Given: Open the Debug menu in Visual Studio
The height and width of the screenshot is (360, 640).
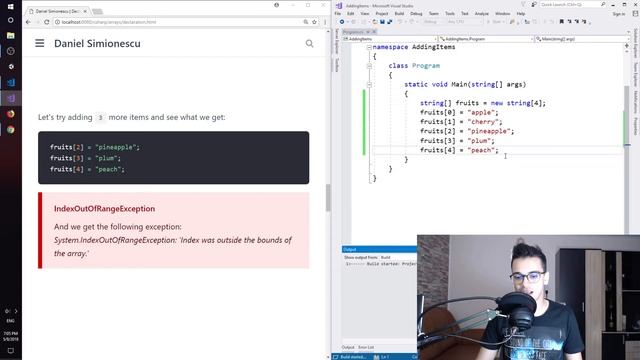Looking at the screenshot, I should tap(416, 13).
